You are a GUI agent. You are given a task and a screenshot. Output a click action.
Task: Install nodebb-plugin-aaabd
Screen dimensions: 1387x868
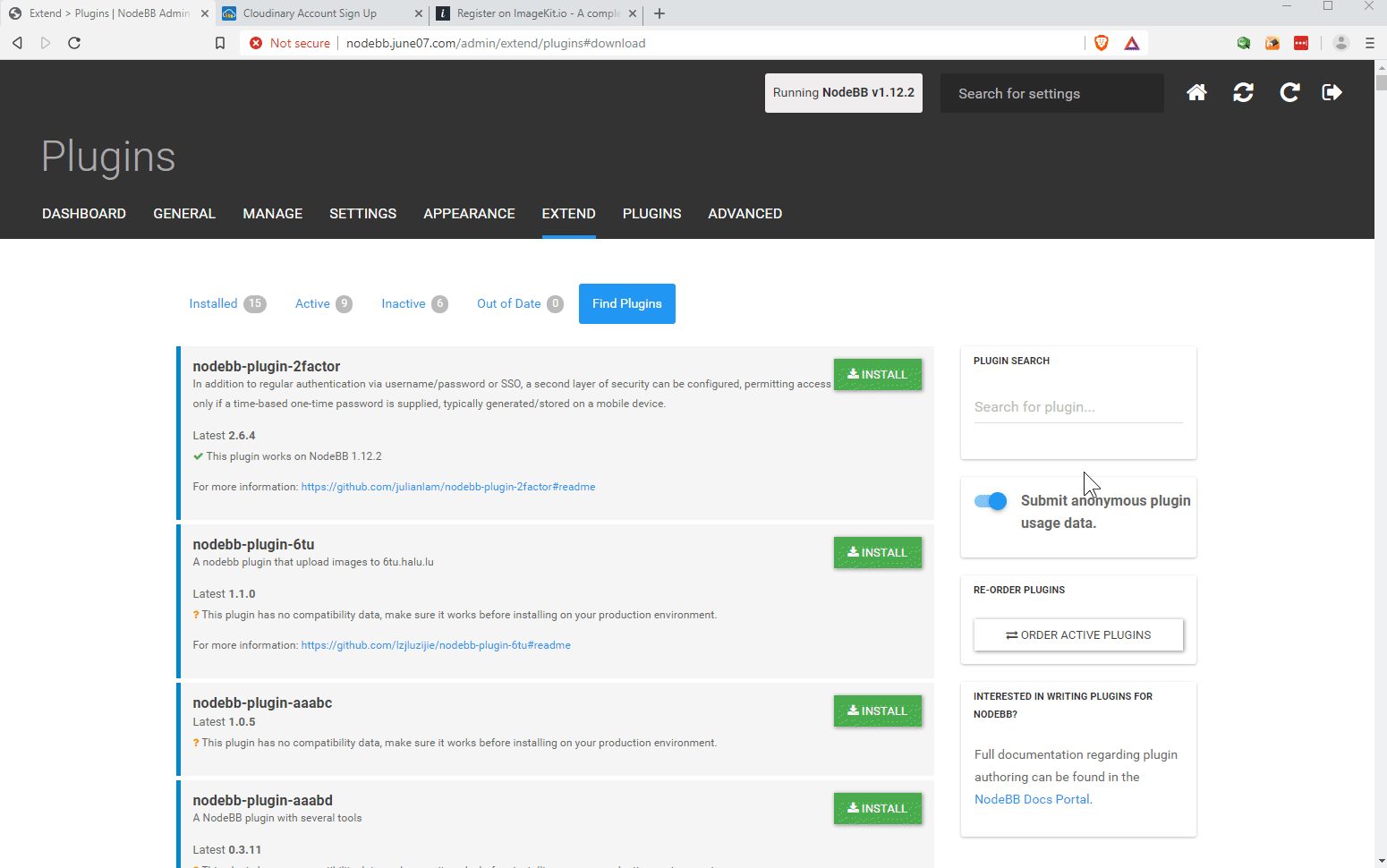(878, 808)
